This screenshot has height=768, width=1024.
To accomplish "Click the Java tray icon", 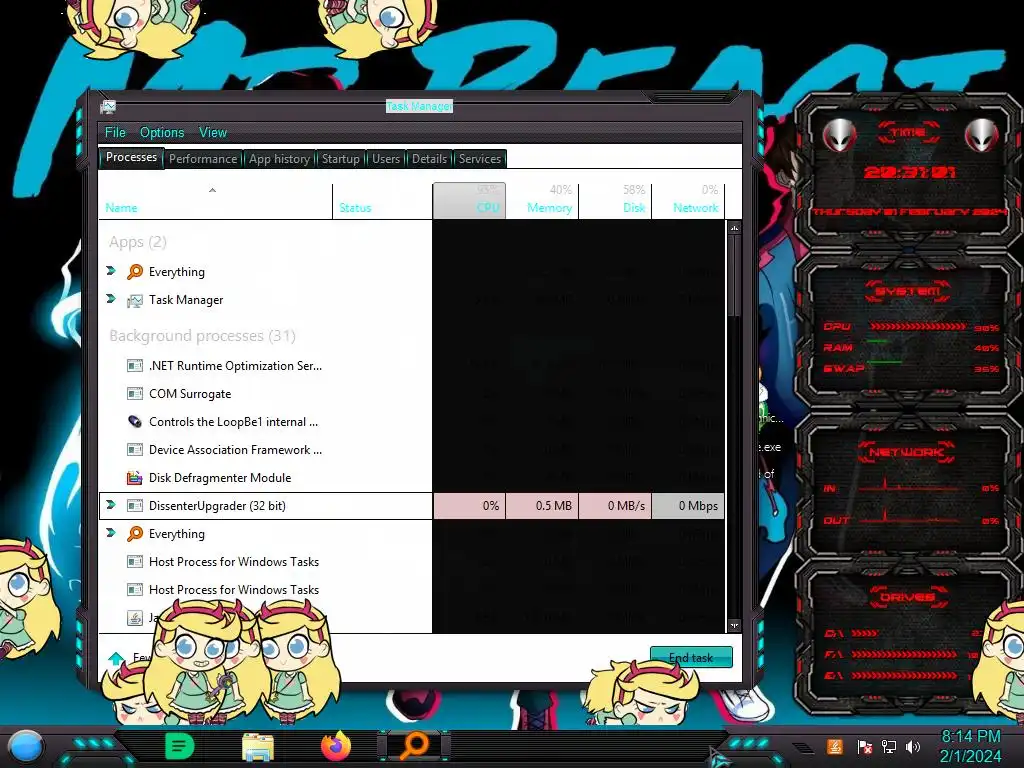I will [835, 746].
